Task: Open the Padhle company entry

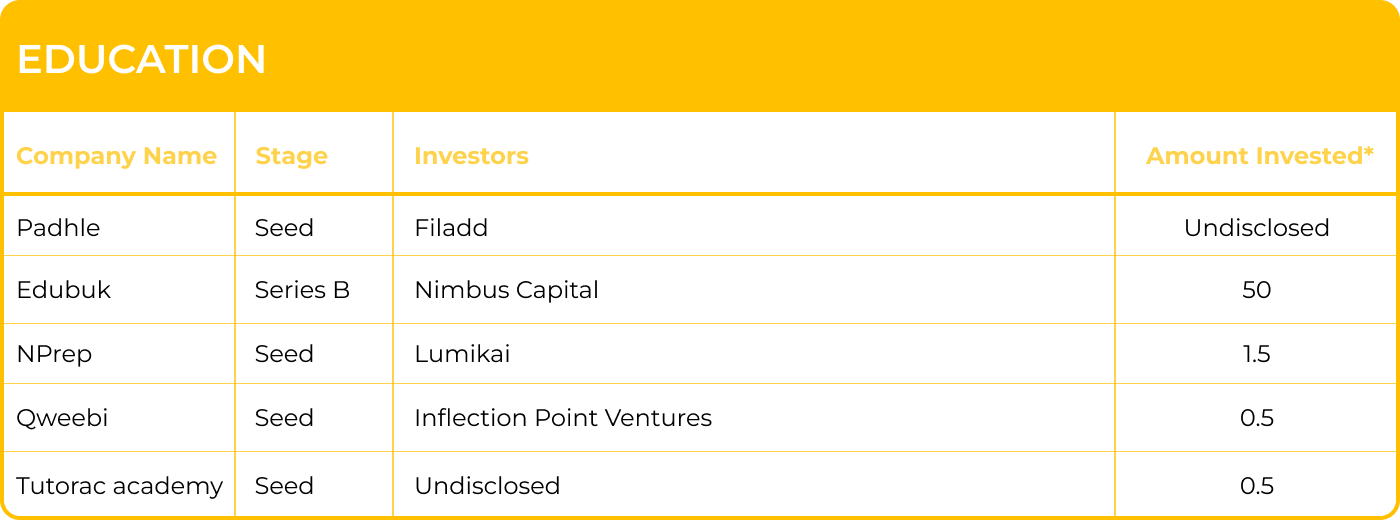Action: (x=58, y=228)
